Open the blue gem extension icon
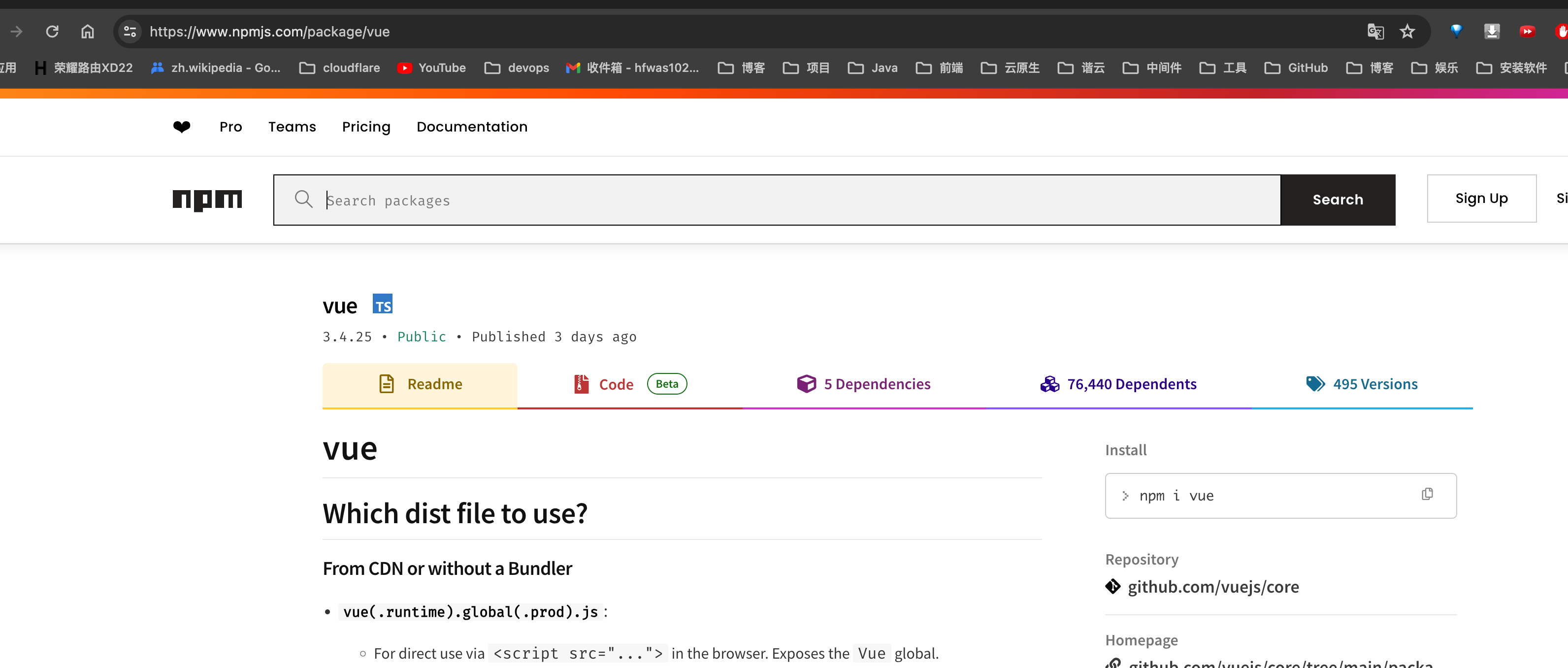1568x668 pixels. 1456,31
